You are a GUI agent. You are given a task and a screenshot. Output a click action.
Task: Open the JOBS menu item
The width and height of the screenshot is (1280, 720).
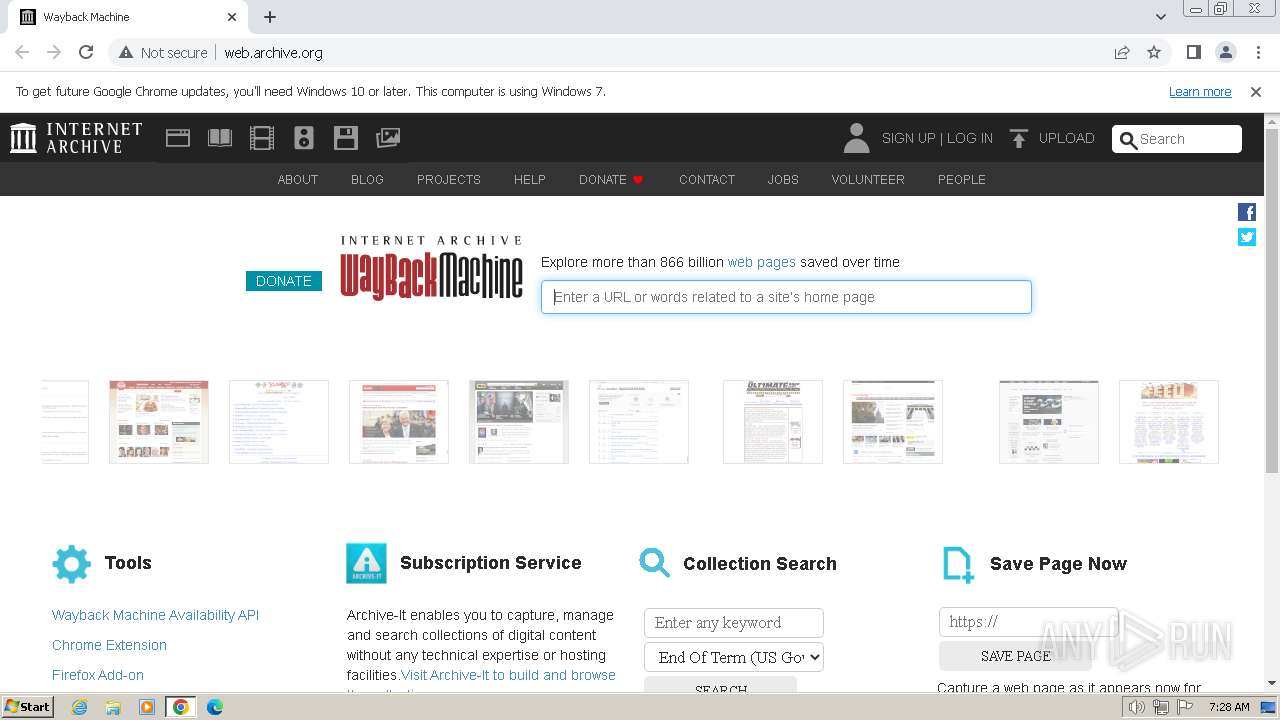[x=783, y=179]
